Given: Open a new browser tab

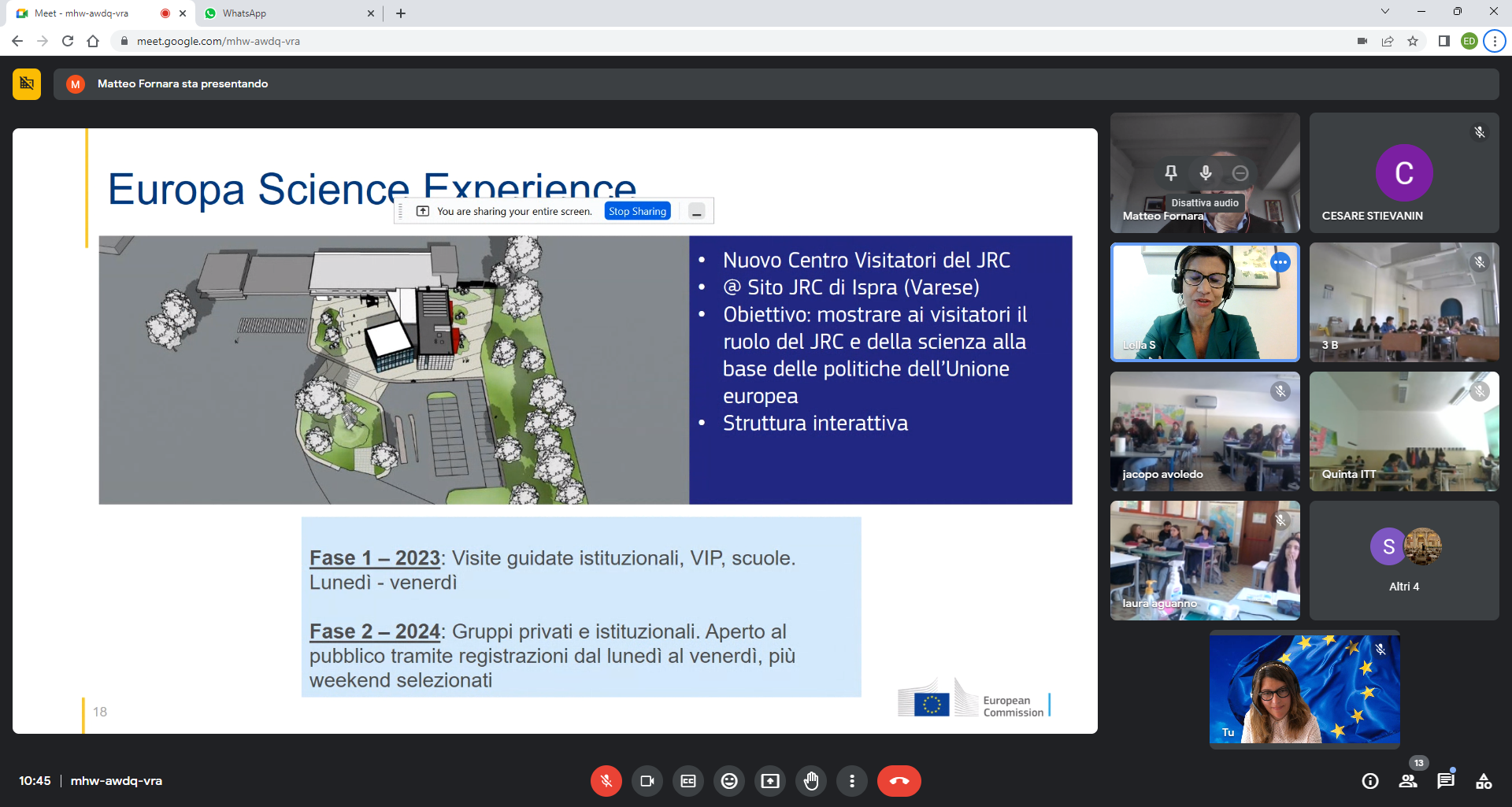Looking at the screenshot, I should coord(401,13).
